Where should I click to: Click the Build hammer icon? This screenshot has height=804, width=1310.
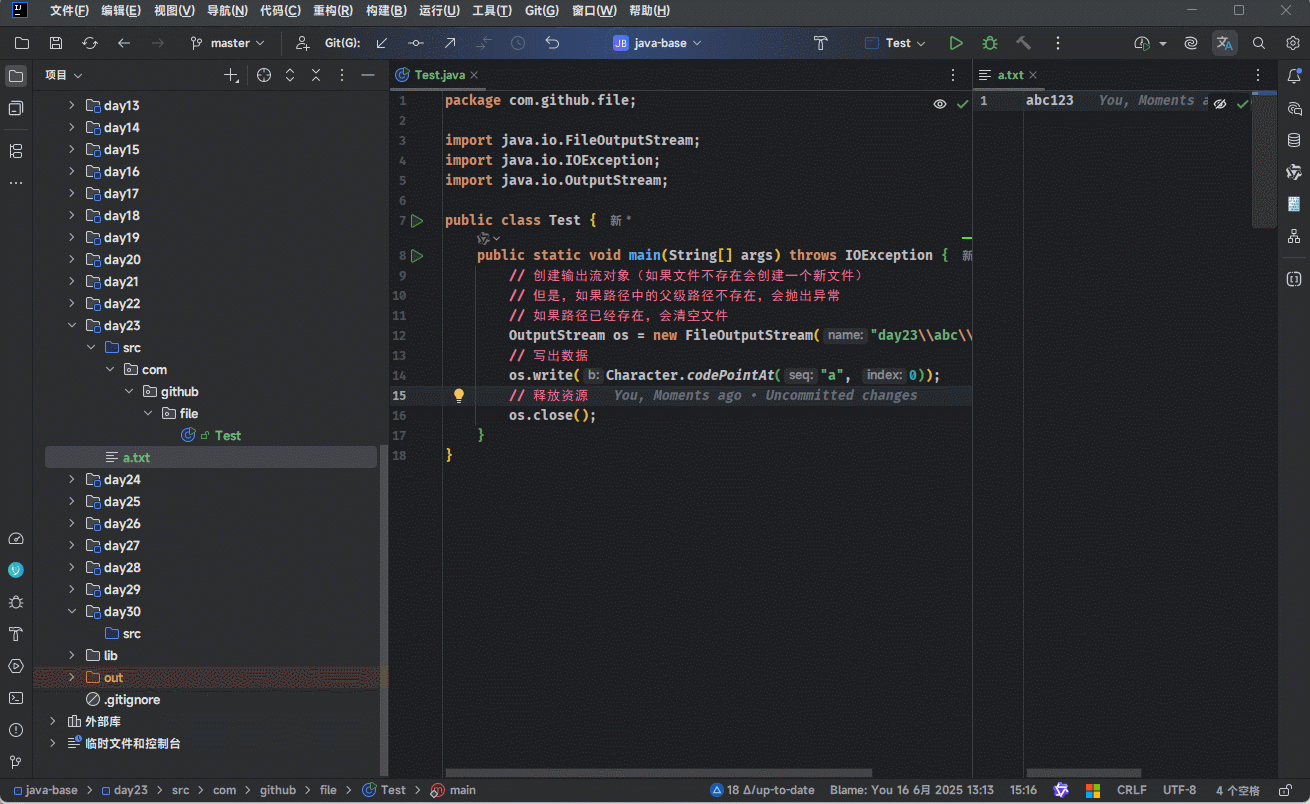click(x=1023, y=43)
